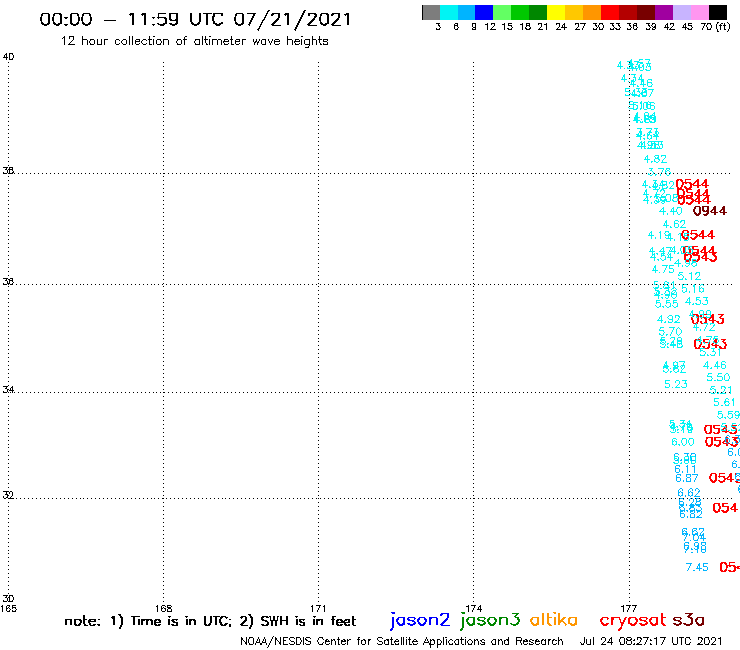Screen dimensions: 740x650
Task: Click the black swatch ending the color scale
Action: (717, 12)
